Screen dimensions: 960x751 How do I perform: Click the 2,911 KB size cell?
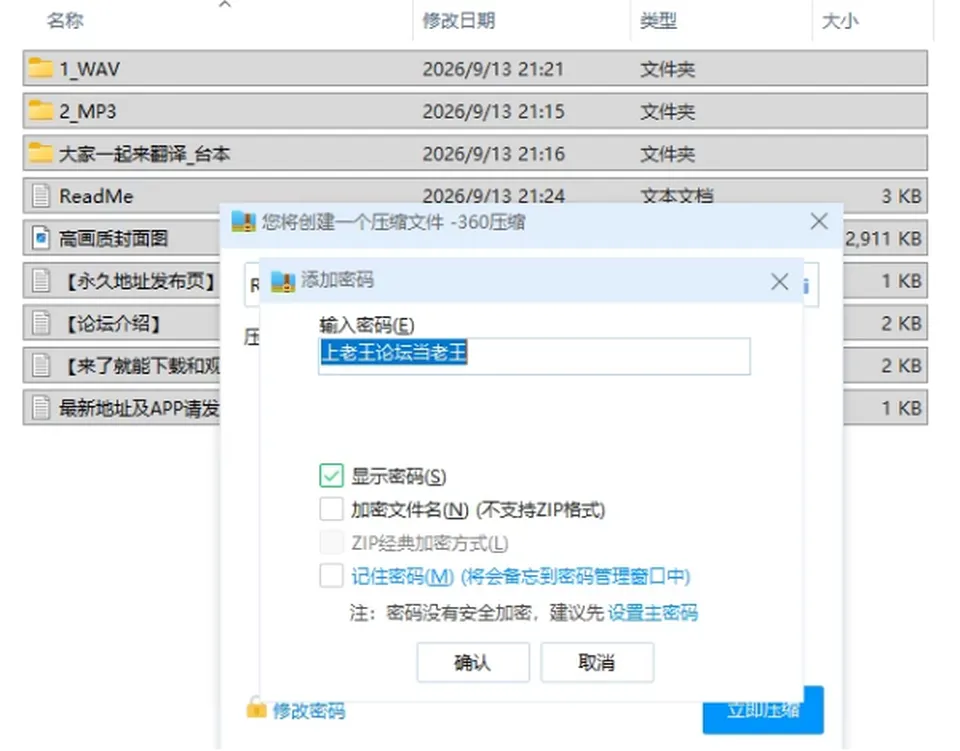click(883, 238)
